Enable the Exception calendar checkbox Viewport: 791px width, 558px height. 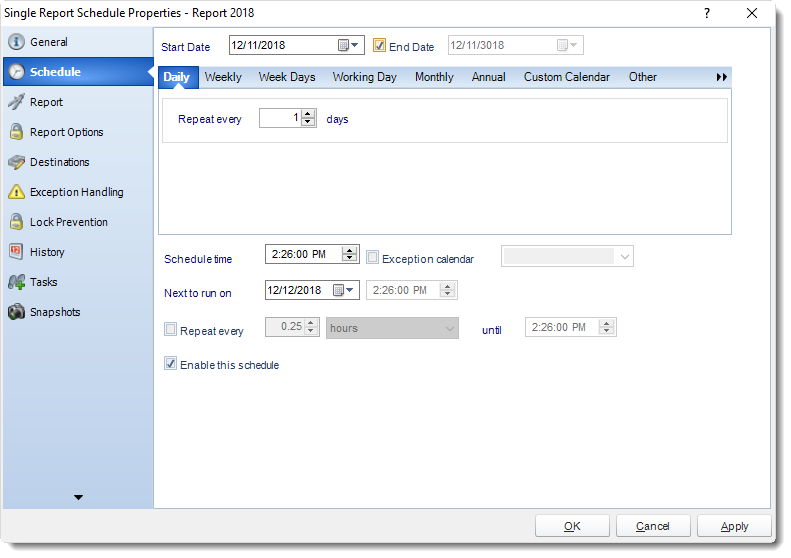pyautogui.click(x=372, y=257)
